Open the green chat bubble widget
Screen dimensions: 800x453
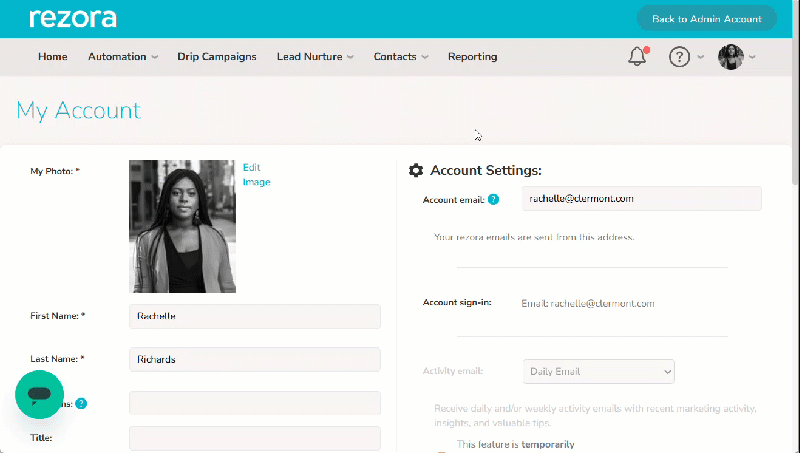click(x=39, y=394)
